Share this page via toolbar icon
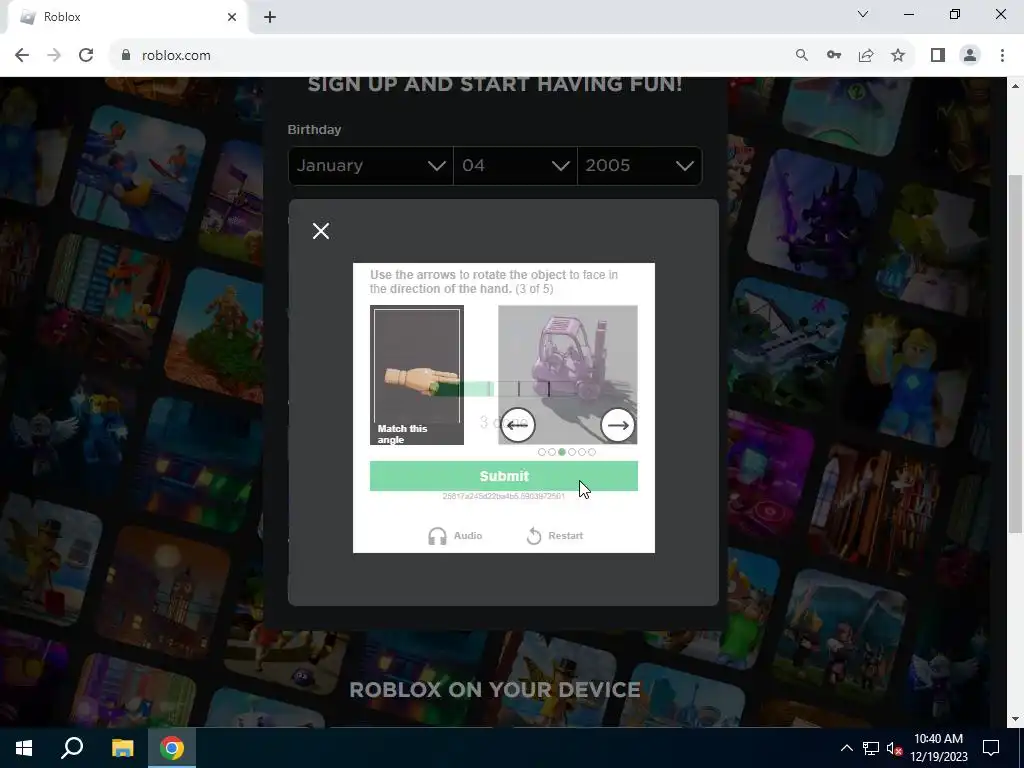The image size is (1024, 768). click(x=866, y=56)
